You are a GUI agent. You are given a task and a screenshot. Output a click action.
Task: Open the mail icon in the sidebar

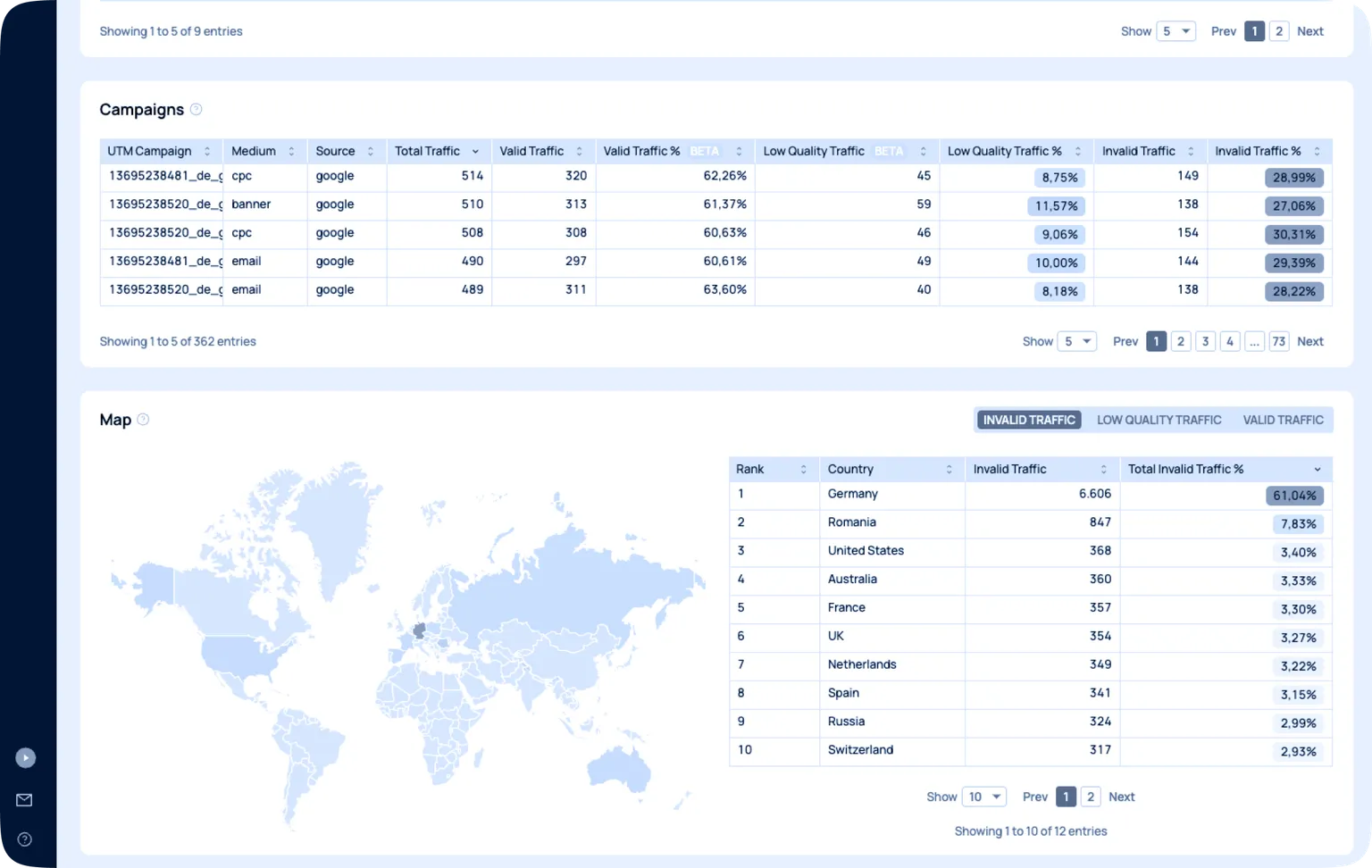24,800
